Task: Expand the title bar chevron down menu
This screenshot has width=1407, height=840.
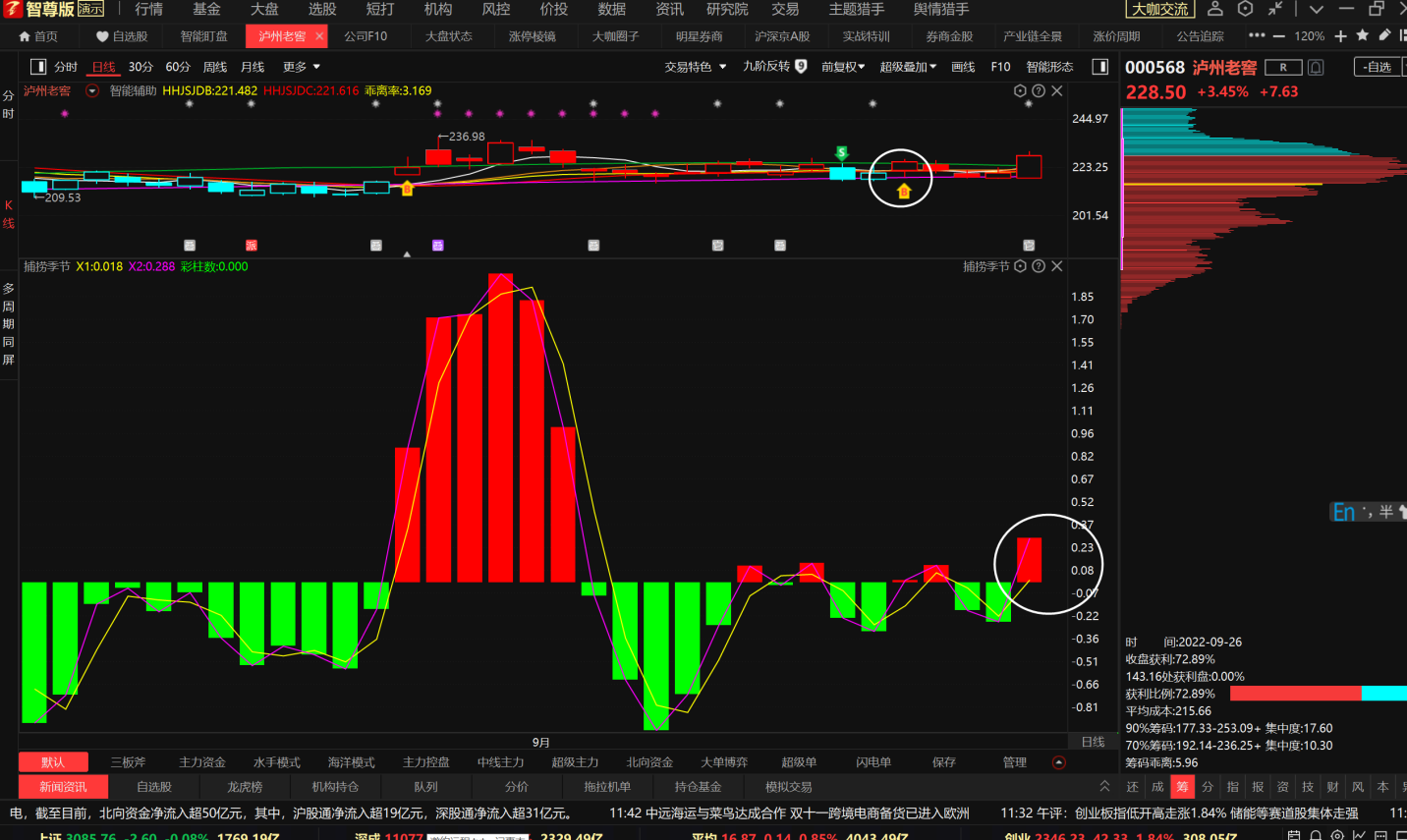Action: 1317,9
